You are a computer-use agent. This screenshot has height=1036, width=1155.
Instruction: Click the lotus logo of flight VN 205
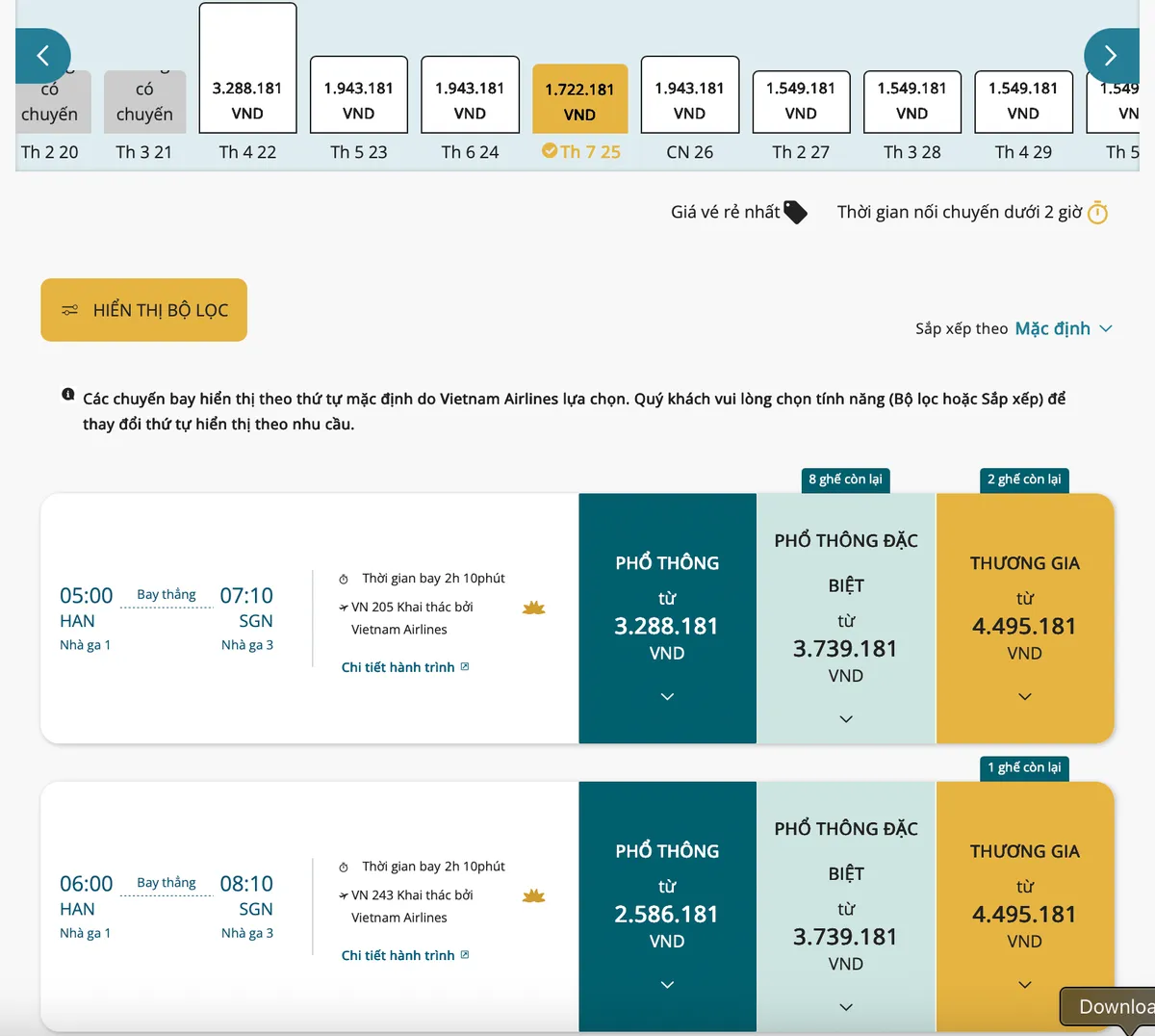pos(533,608)
